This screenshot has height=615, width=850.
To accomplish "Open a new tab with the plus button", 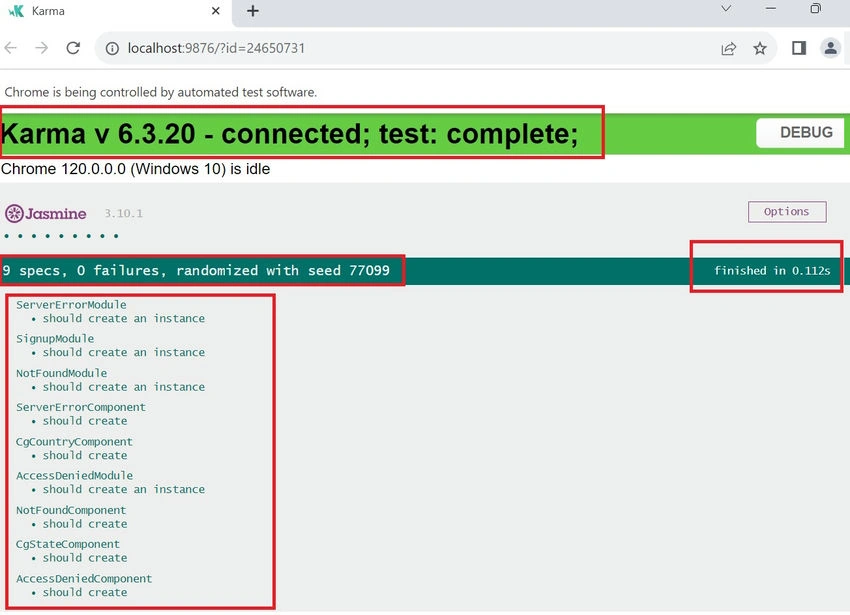I will 253,11.
